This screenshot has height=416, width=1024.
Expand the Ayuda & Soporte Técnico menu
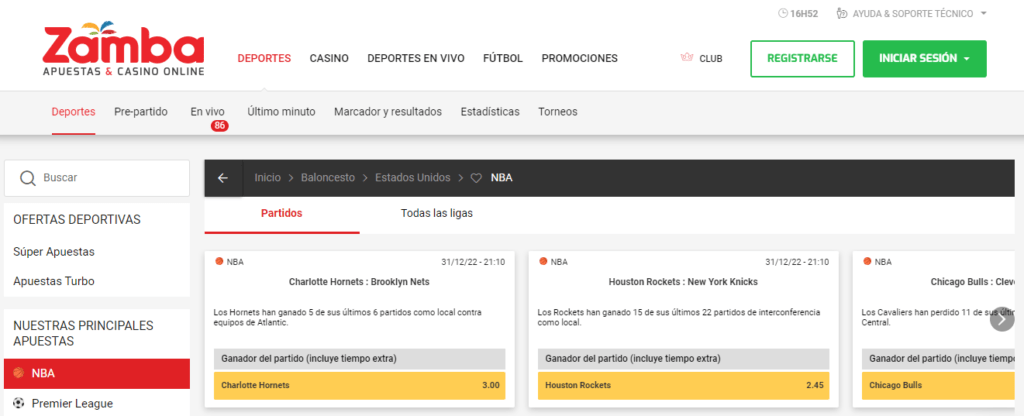917,14
